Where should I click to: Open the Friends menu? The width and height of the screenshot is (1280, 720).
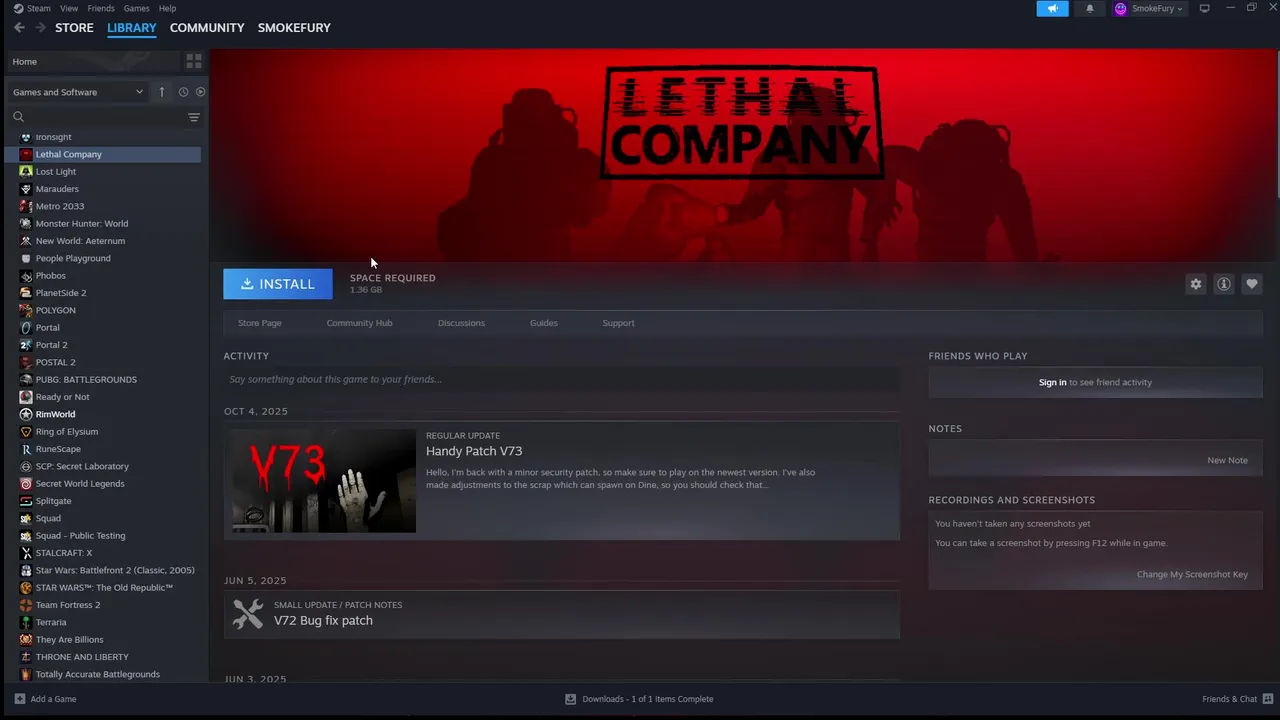tap(101, 8)
